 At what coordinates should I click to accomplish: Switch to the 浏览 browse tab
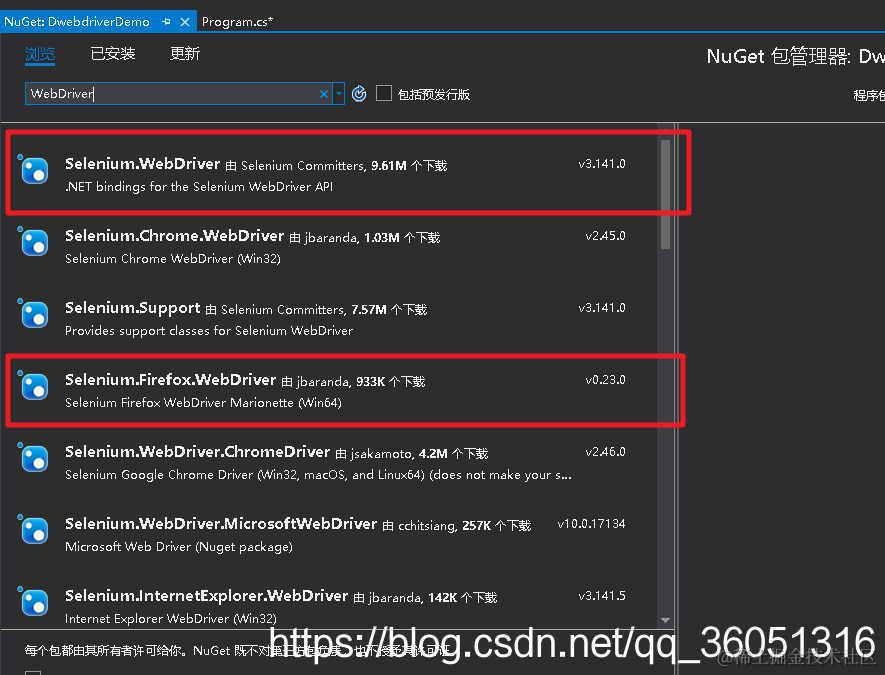pyautogui.click(x=40, y=54)
